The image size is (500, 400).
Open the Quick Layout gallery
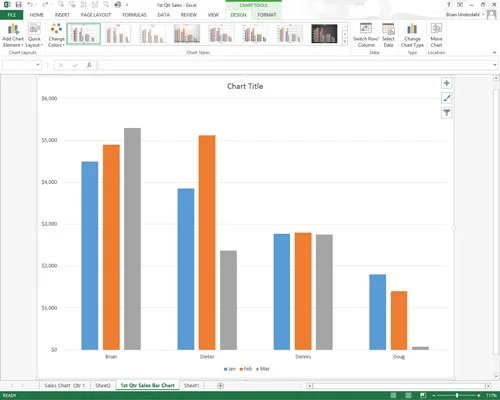(34, 35)
